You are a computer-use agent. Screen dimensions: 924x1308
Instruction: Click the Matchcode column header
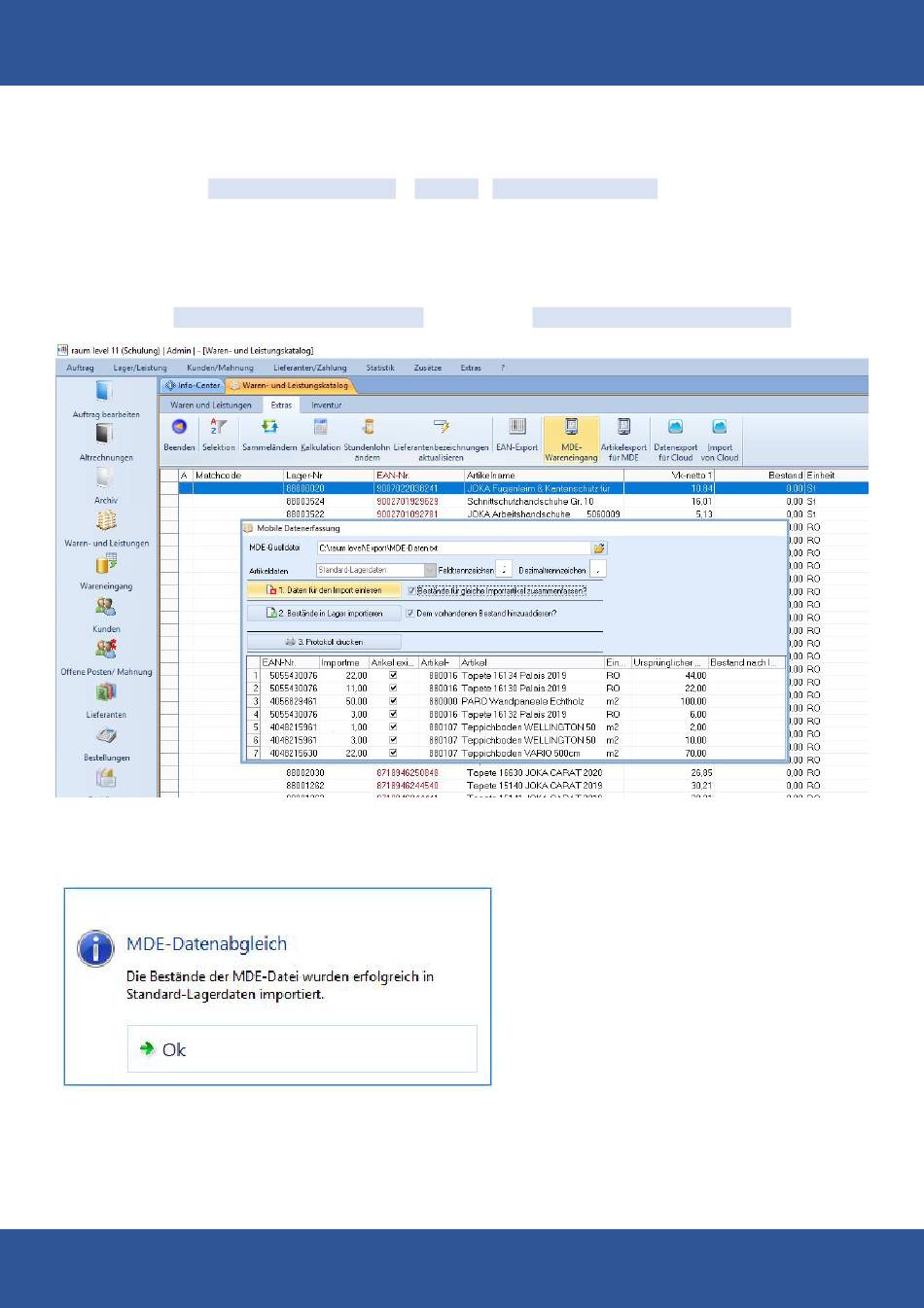tap(237, 475)
